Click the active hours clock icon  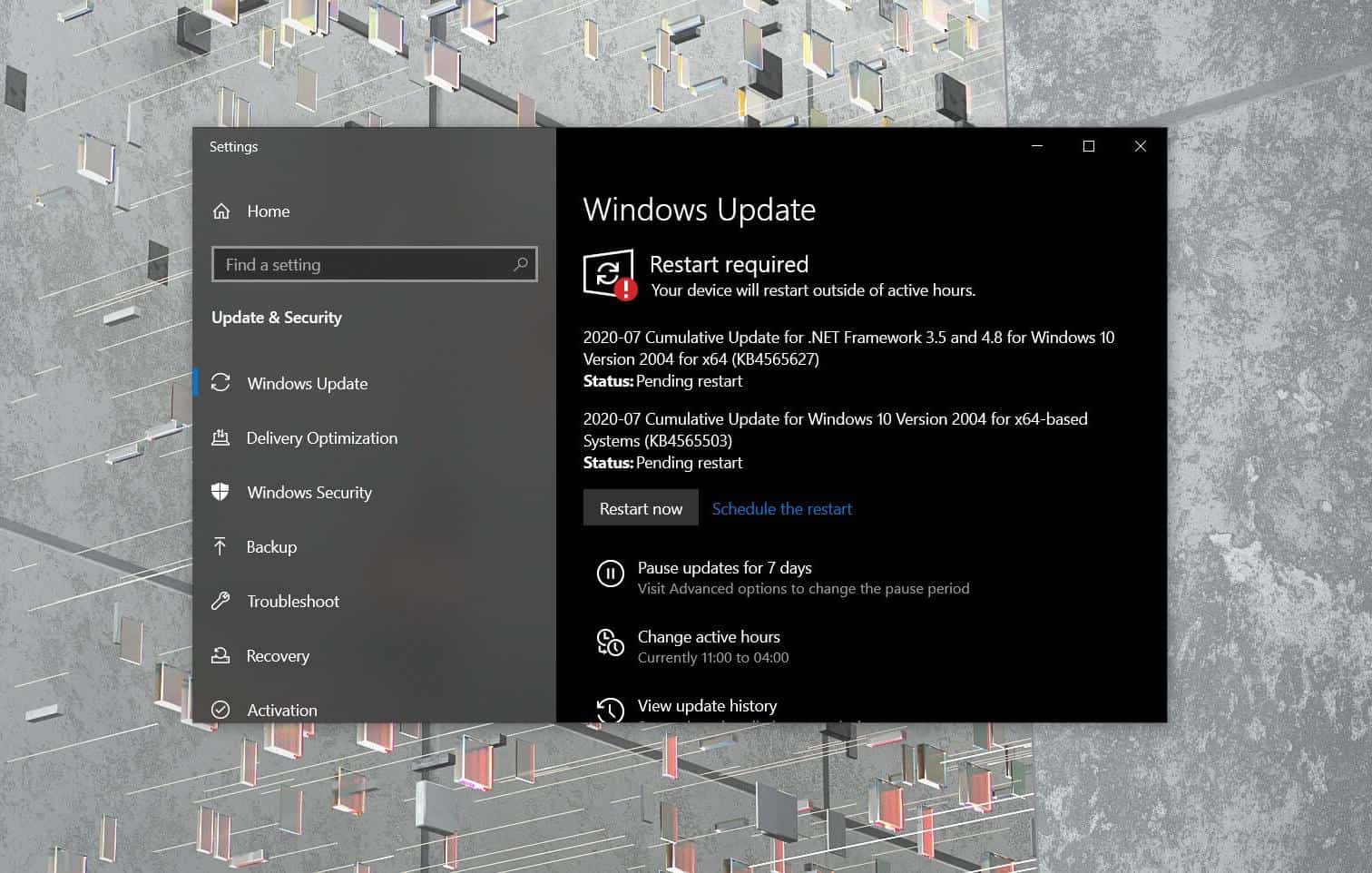point(610,642)
